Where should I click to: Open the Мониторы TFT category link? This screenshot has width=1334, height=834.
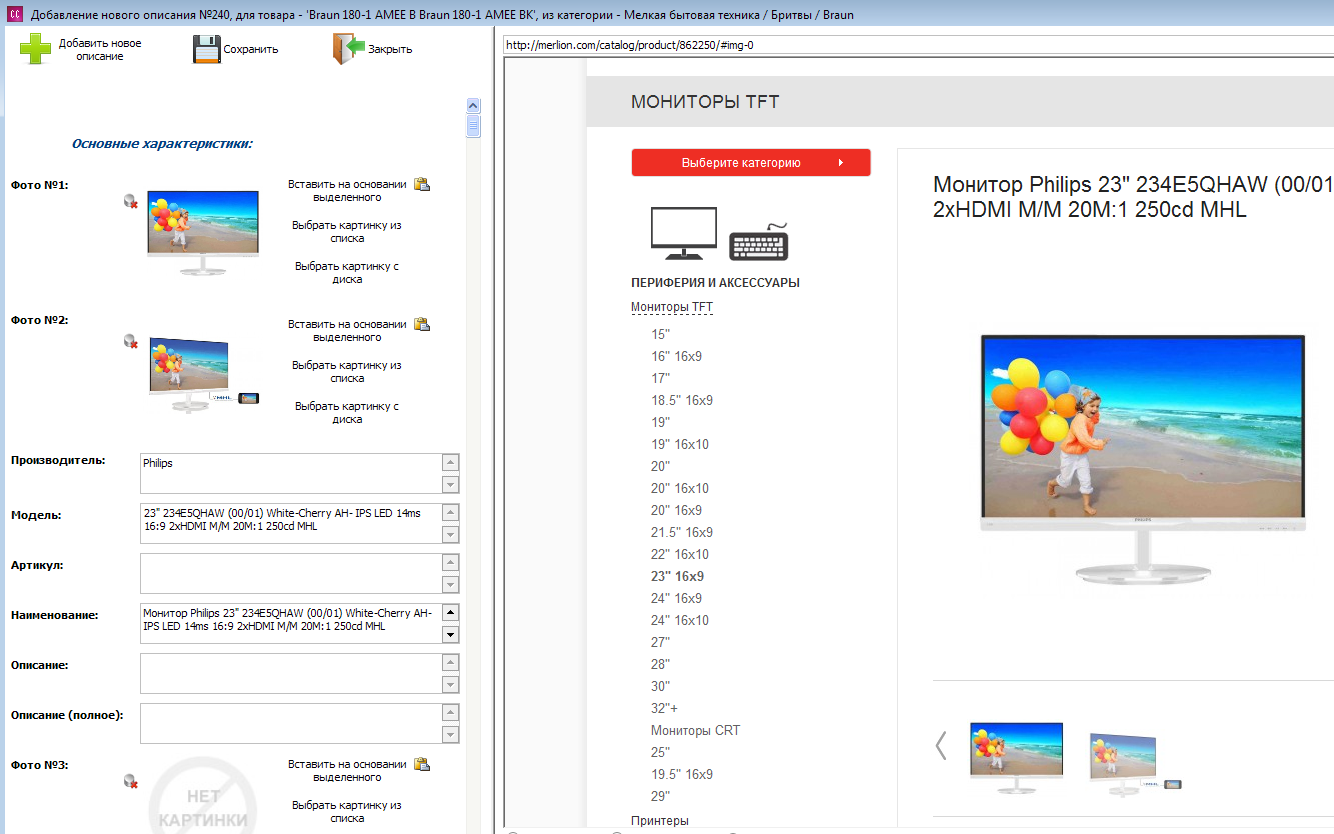(x=672, y=307)
